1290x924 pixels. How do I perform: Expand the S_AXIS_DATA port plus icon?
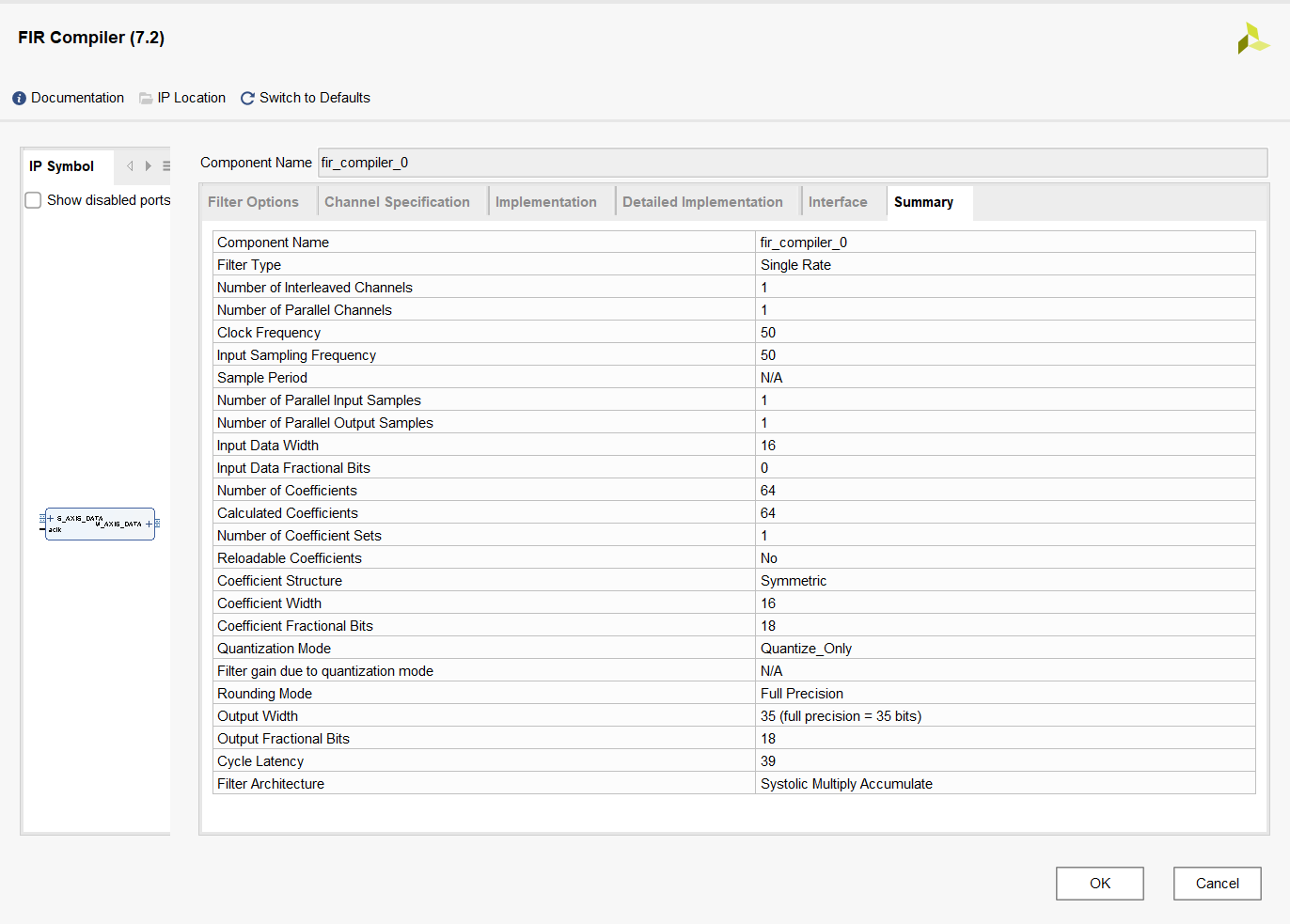pyautogui.click(x=50, y=518)
